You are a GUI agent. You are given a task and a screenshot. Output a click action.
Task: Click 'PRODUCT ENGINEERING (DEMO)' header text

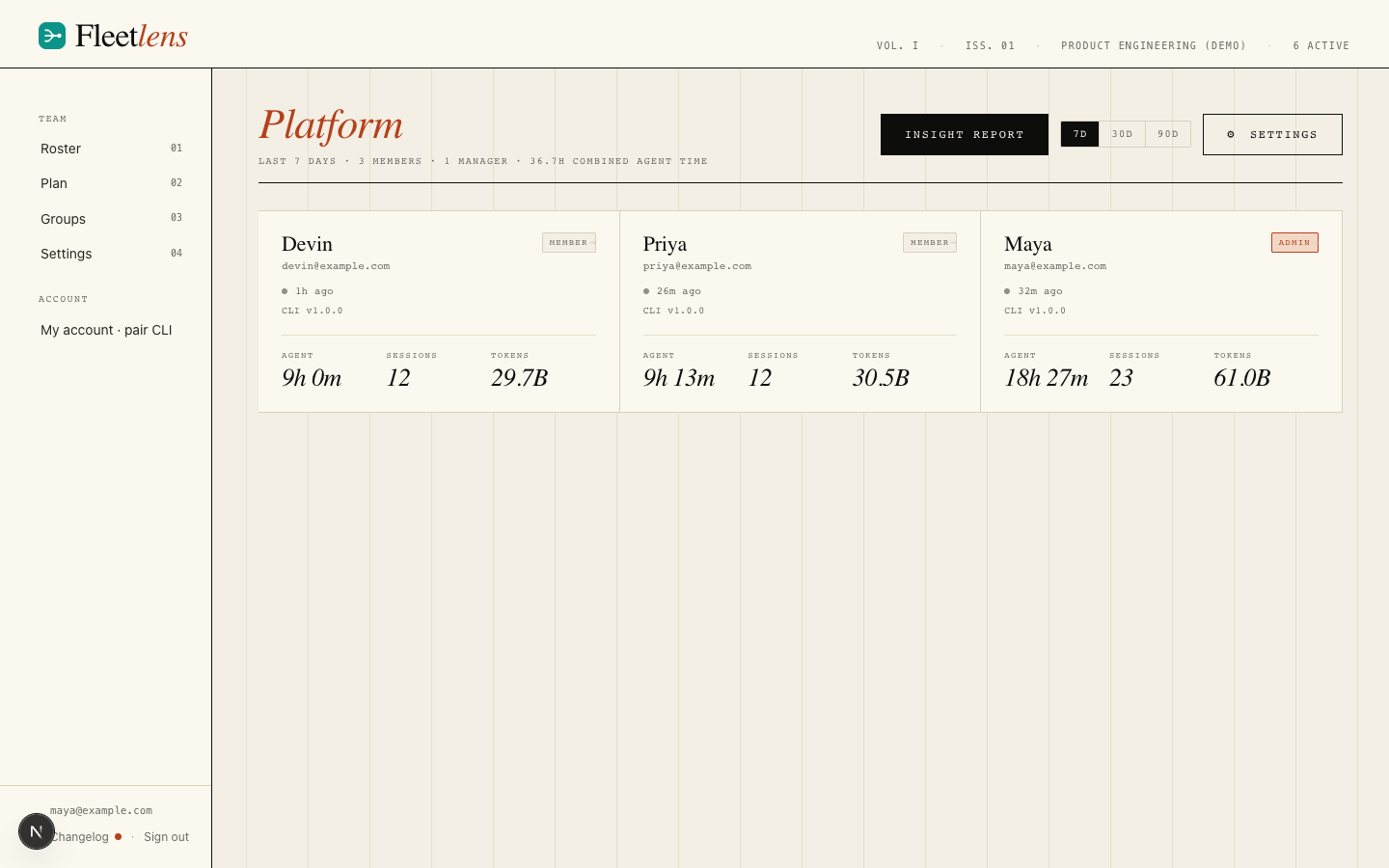(1154, 45)
